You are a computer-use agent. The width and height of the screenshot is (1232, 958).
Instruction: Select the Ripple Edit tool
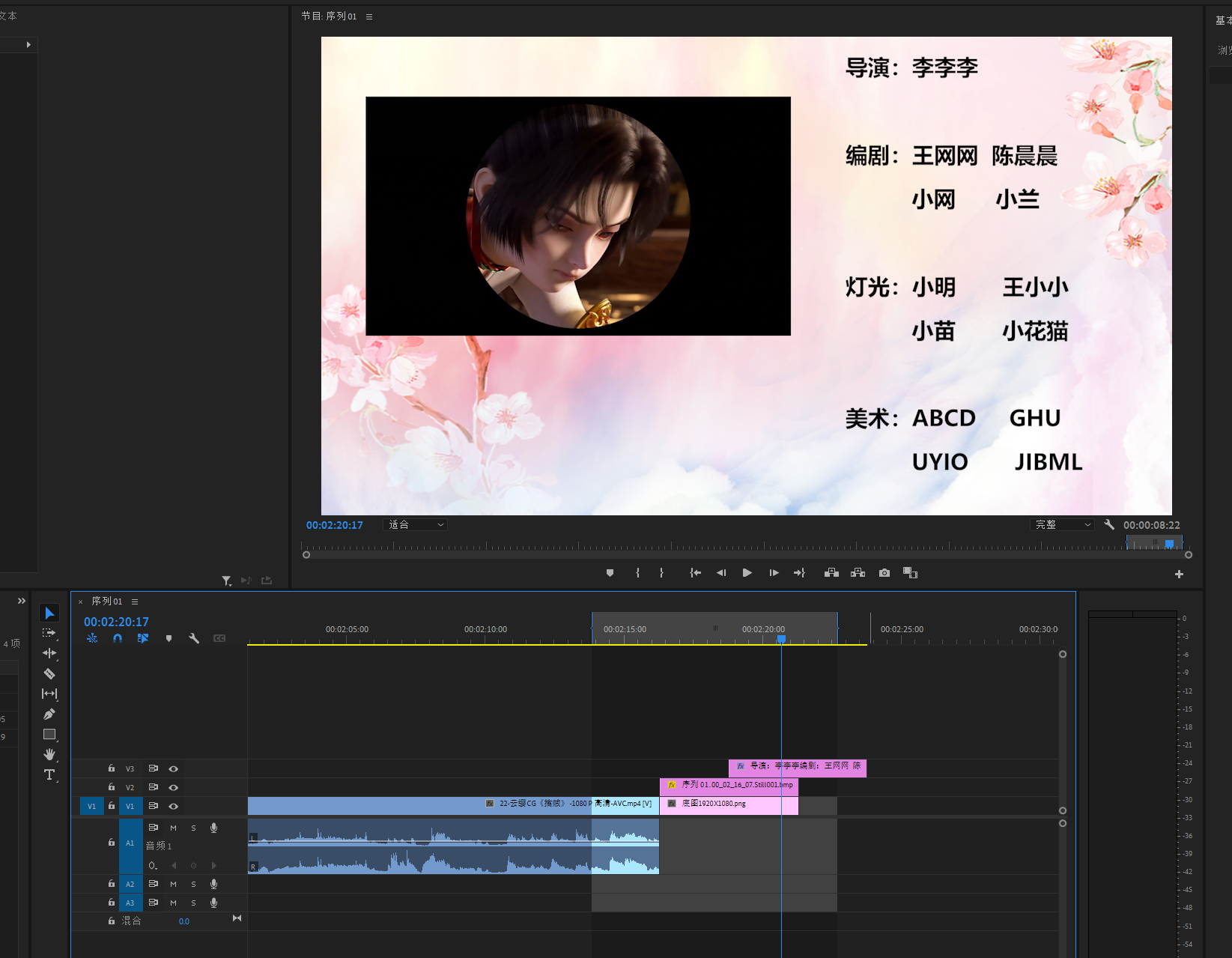coord(49,653)
